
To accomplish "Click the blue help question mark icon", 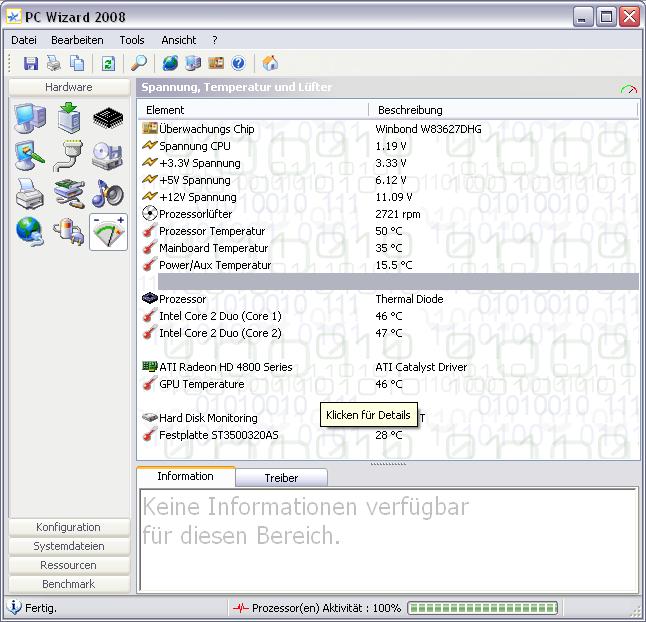I will pyautogui.click(x=239, y=63).
